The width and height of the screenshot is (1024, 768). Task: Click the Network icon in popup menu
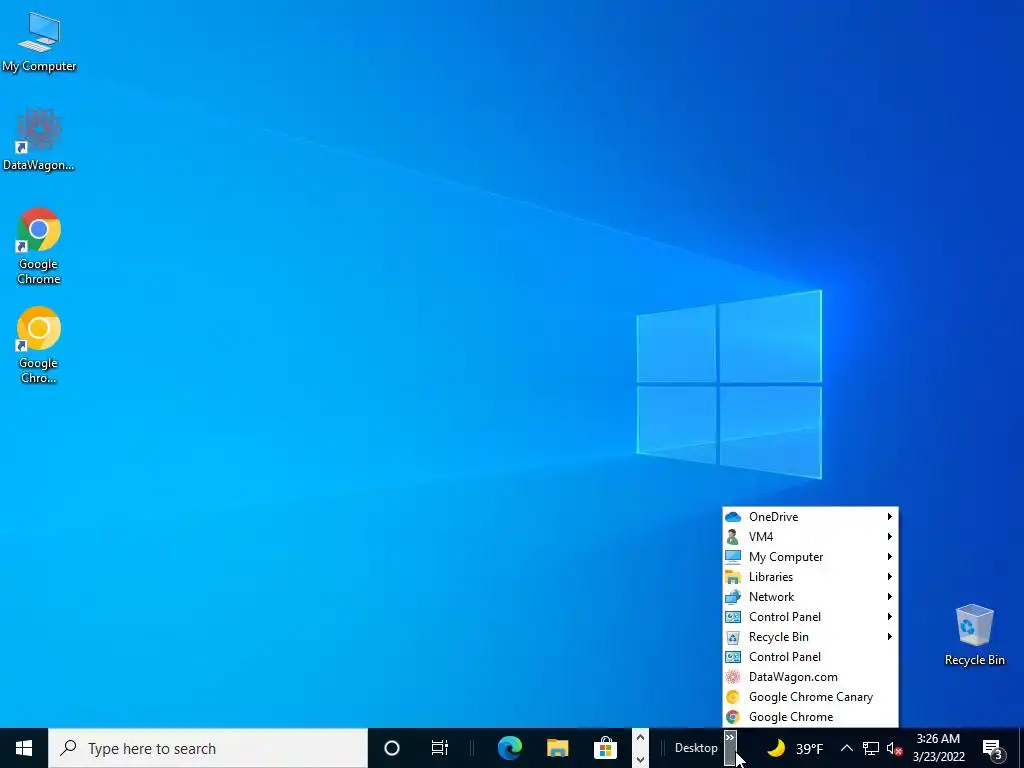click(x=733, y=597)
